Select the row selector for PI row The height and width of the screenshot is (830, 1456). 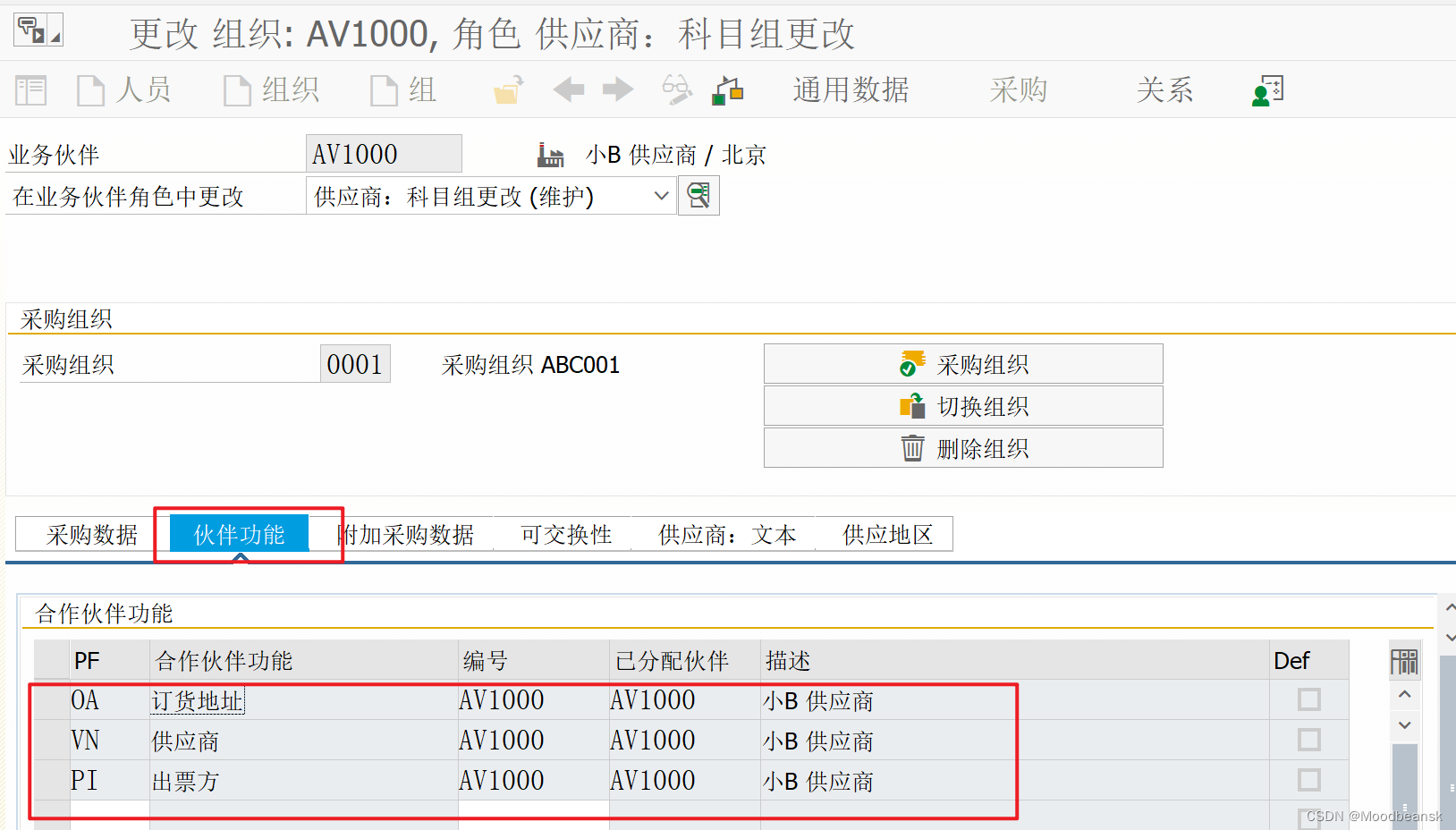pyautogui.click(x=52, y=781)
